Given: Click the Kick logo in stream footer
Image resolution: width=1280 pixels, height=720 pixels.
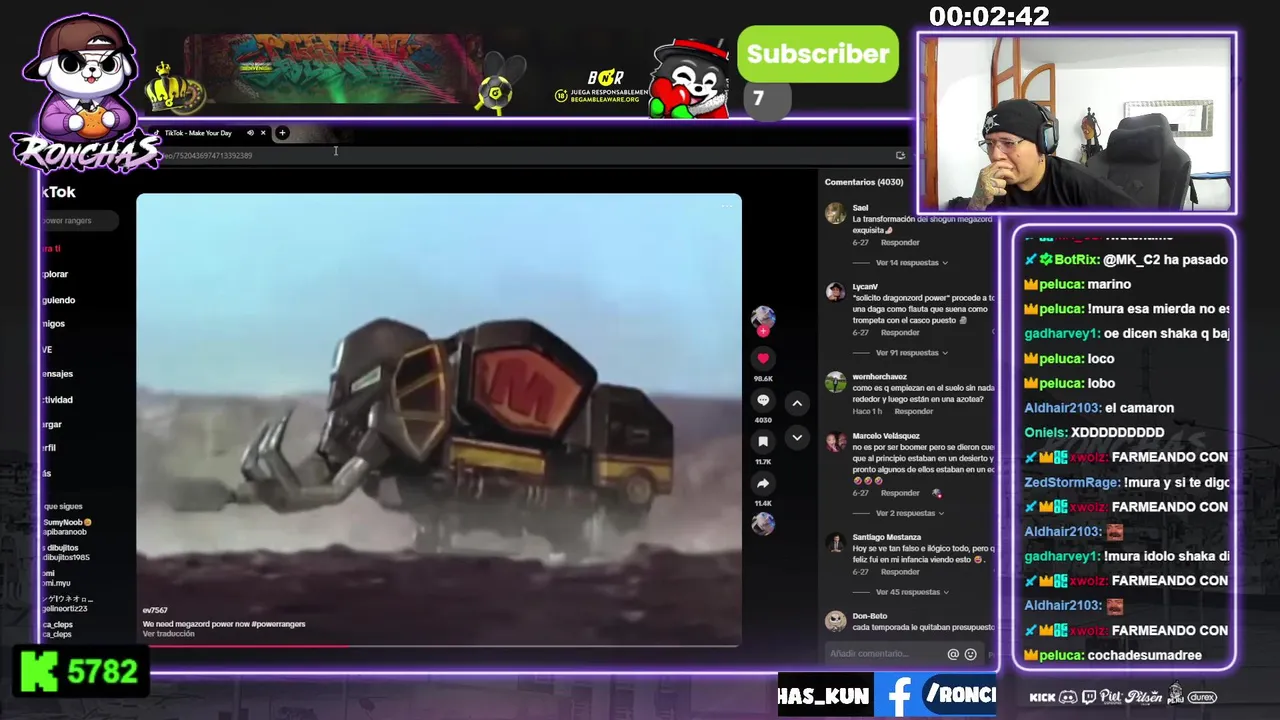Looking at the screenshot, I should [x=1042, y=697].
